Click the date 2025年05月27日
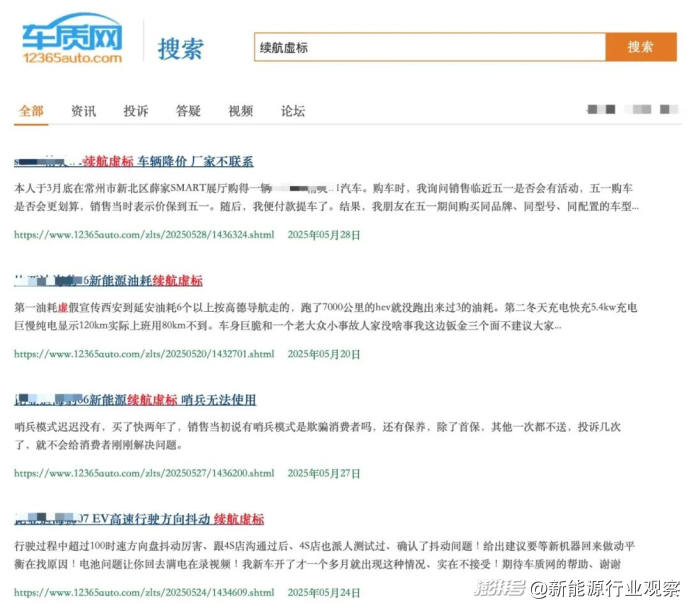Screen dimensions: 690x609 (324, 473)
